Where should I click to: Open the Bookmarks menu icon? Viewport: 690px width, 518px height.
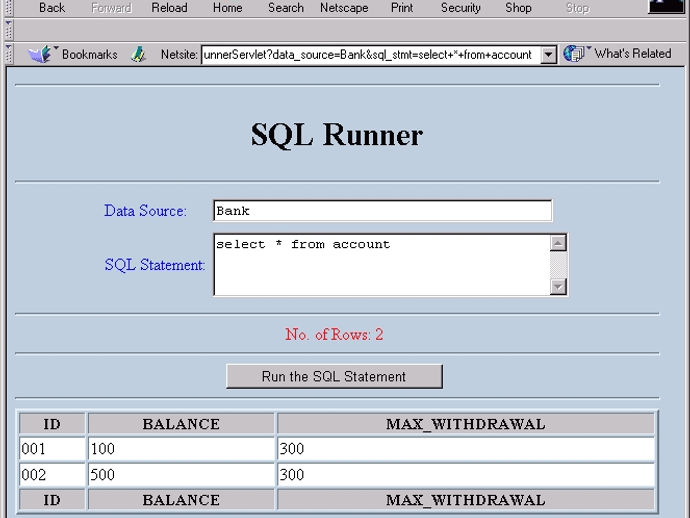click(x=40, y=54)
